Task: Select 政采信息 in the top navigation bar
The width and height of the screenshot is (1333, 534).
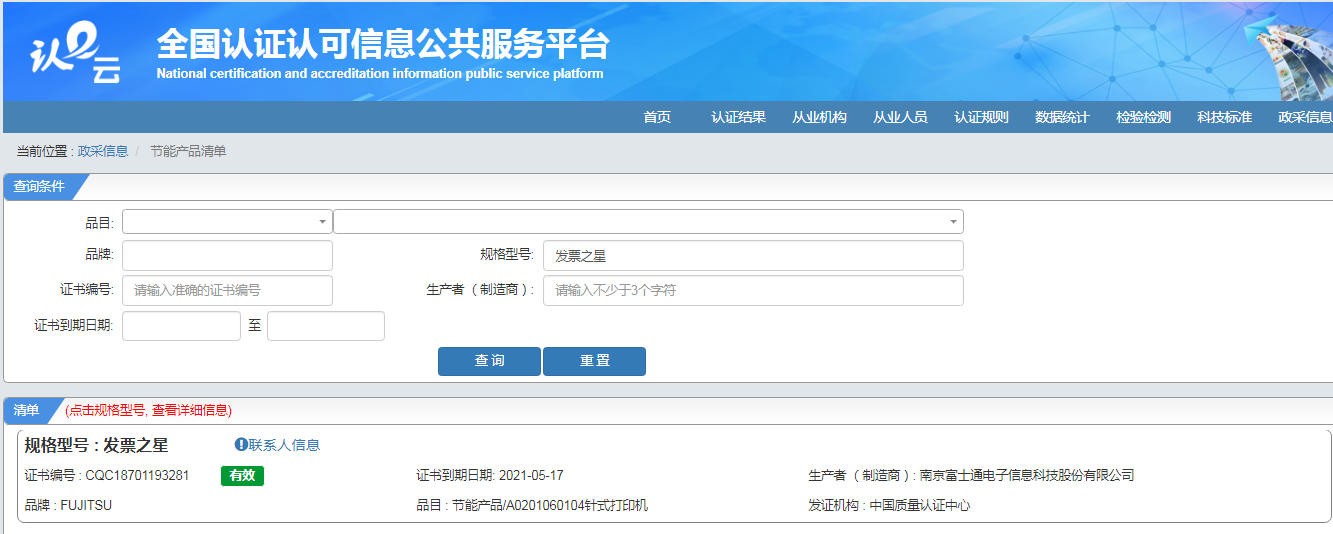Action: [x=1305, y=117]
